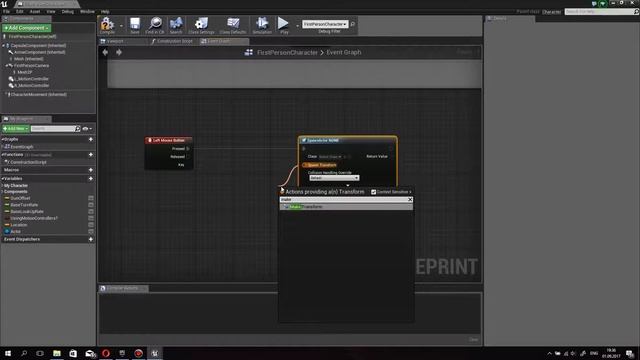Click the Add New button in My Blueprint
This screenshot has width=640, height=360.
point(16,129)
